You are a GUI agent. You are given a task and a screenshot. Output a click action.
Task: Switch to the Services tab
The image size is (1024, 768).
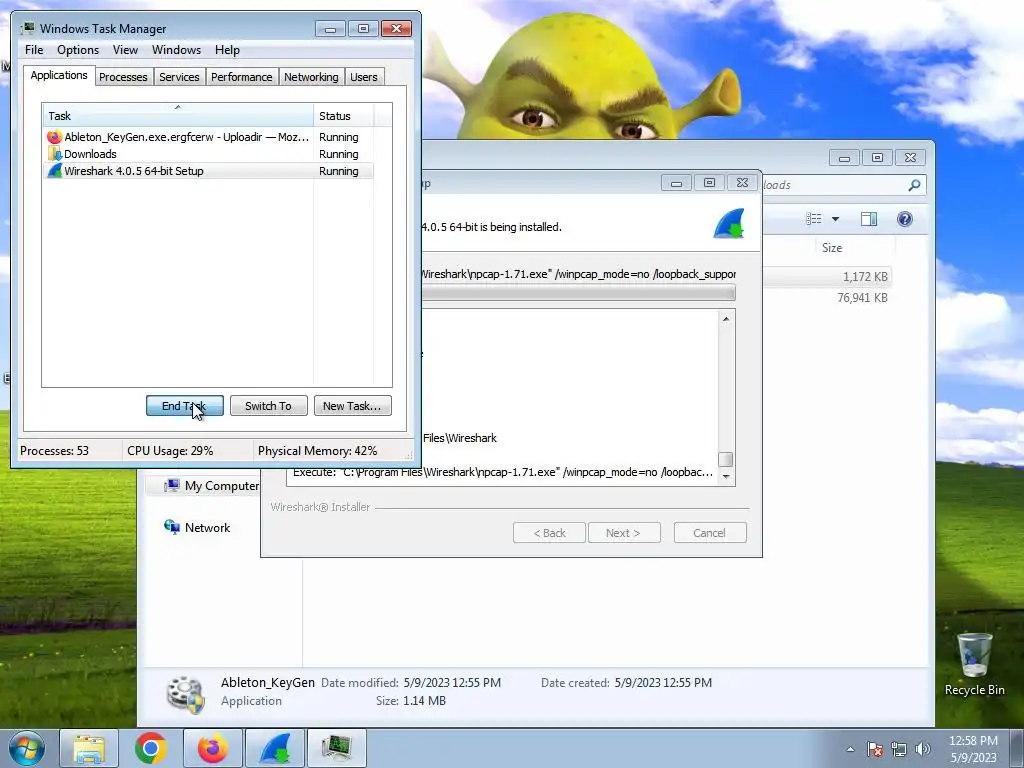pos(179,77)
